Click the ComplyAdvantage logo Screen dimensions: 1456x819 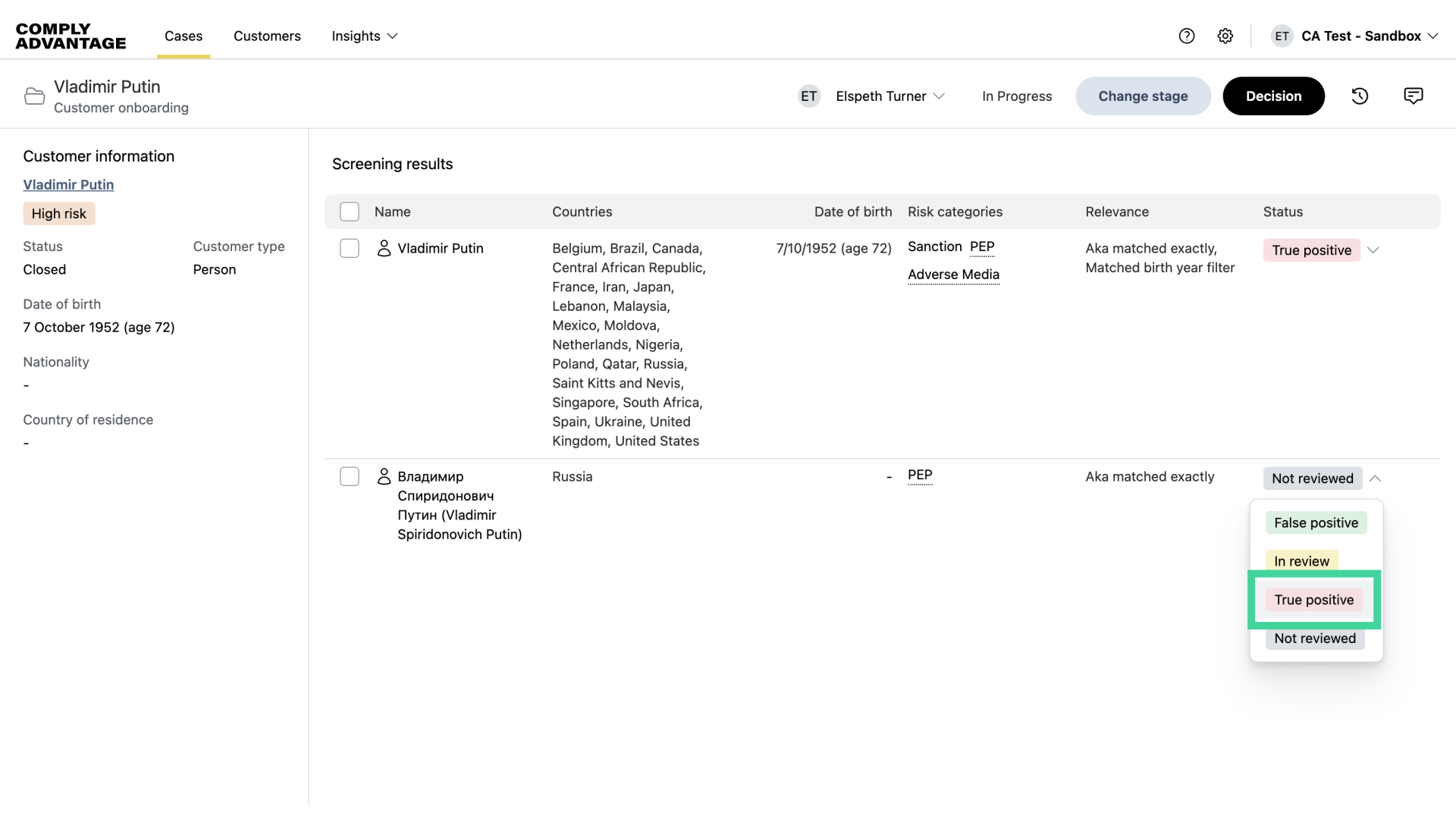tap(71, 36)
